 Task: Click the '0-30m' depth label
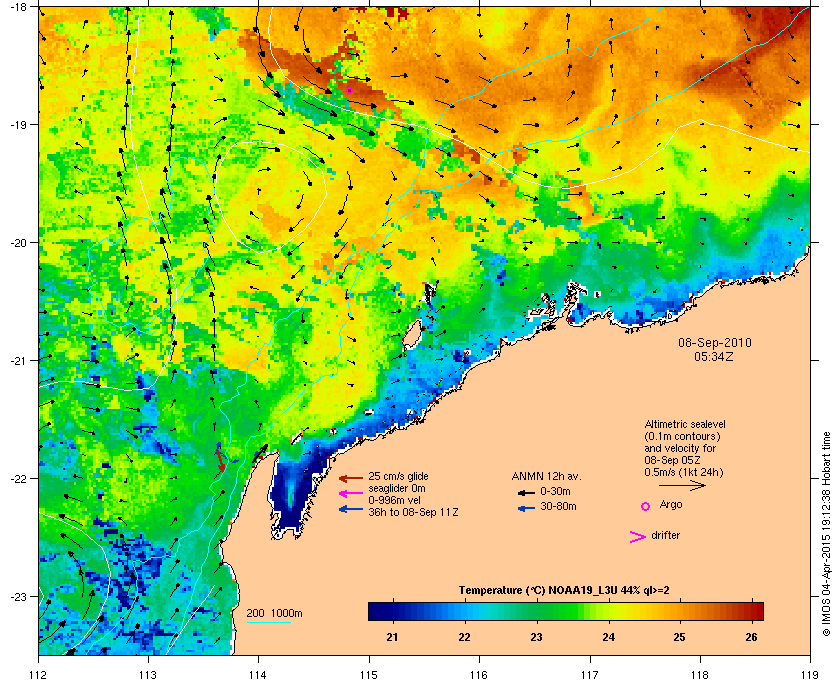[x=555, y=491]
